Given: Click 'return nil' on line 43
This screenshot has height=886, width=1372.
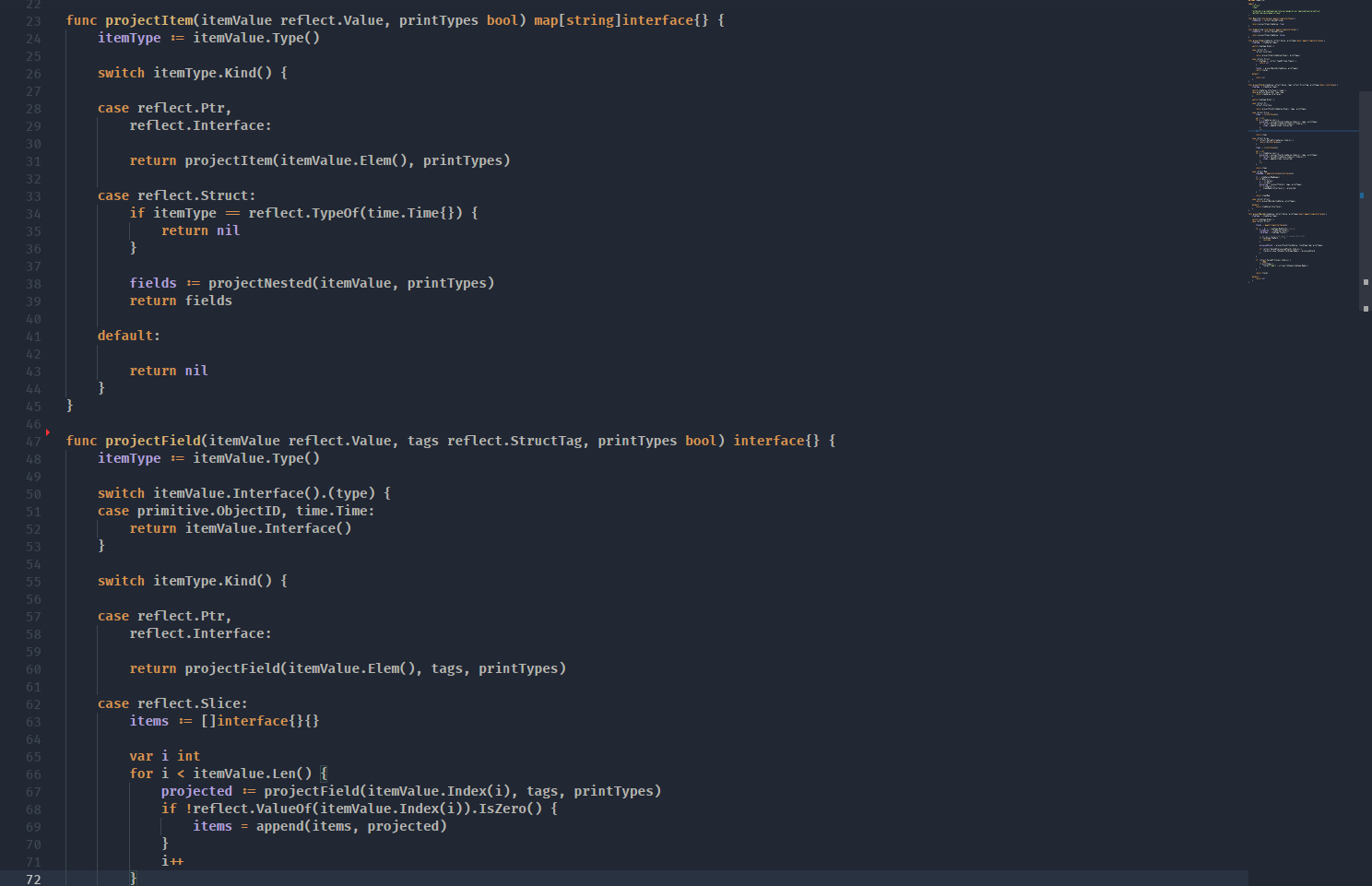Looking at the screenshot, I should click(x=169, y=371).
